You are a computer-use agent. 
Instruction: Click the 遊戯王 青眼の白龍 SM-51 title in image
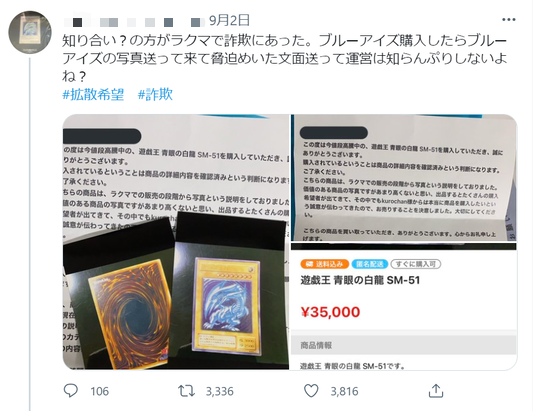click(360, 280)
